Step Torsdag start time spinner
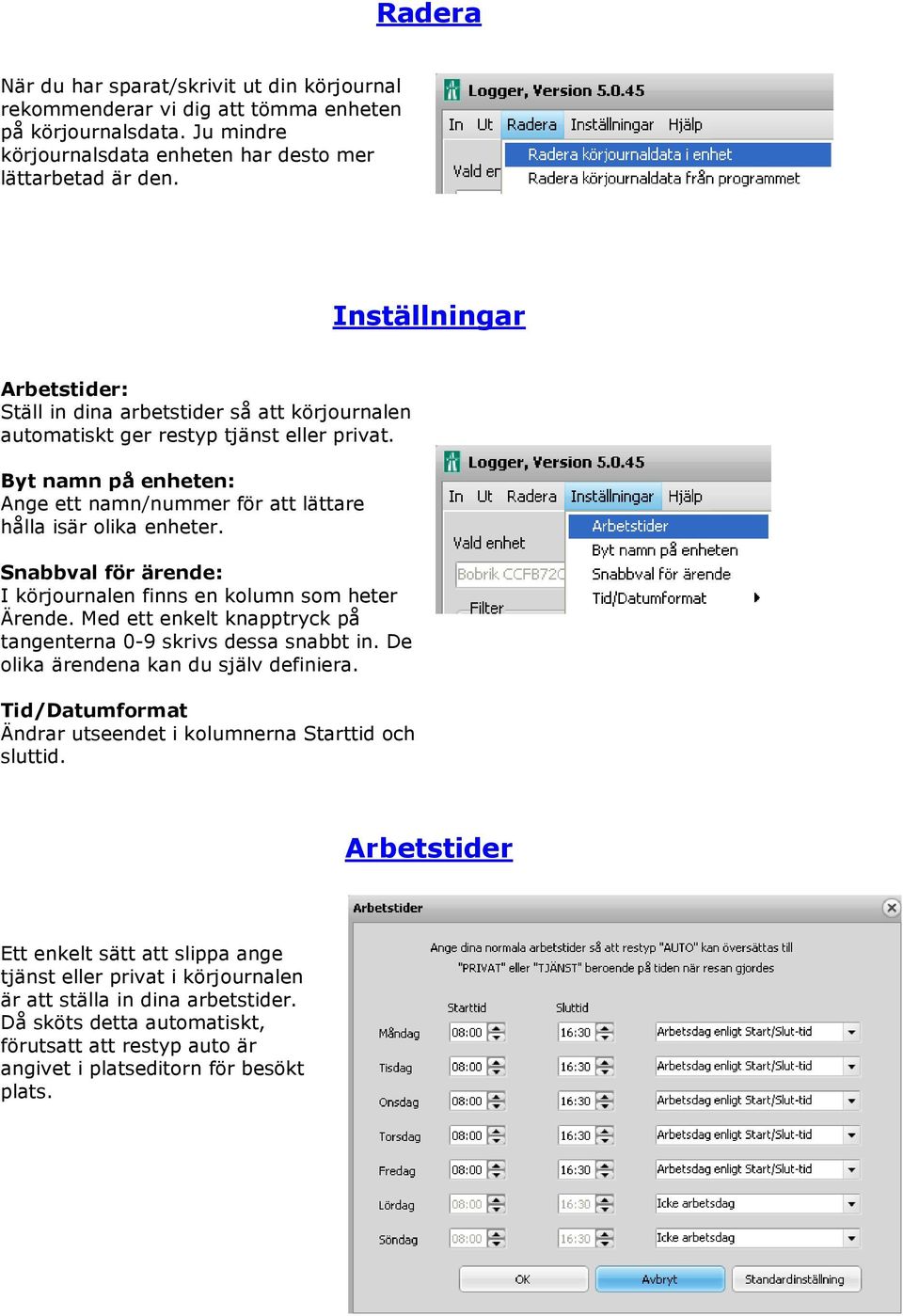Screen dimensions: 903x1316 pos(497,1135)
